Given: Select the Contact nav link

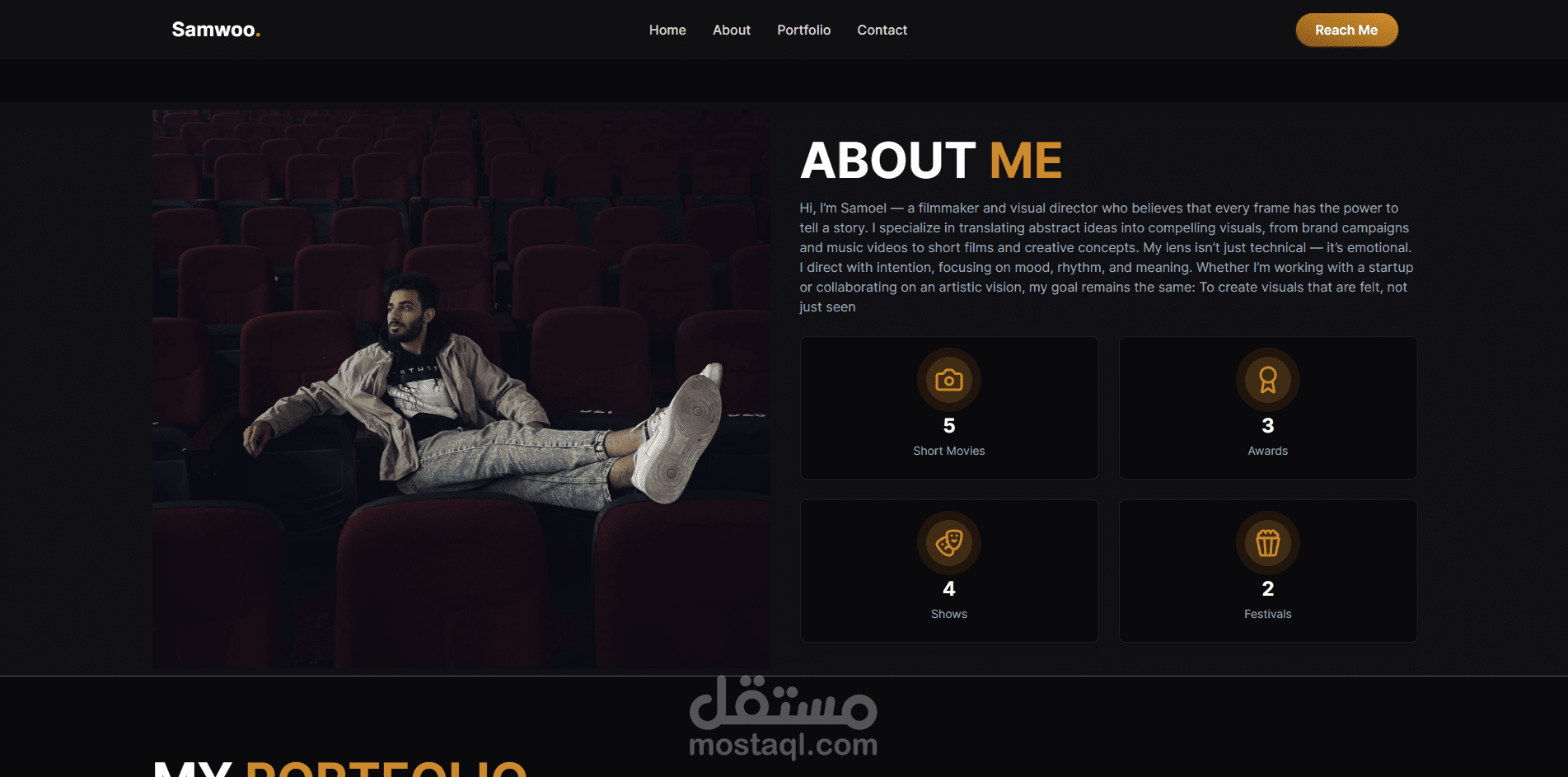Looking at the screenshot, I should point(882,30).
